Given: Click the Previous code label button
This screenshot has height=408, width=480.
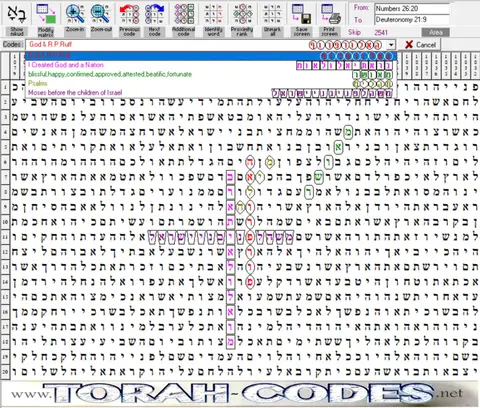Looking at the screenshot, I should (x=129, y=32).
